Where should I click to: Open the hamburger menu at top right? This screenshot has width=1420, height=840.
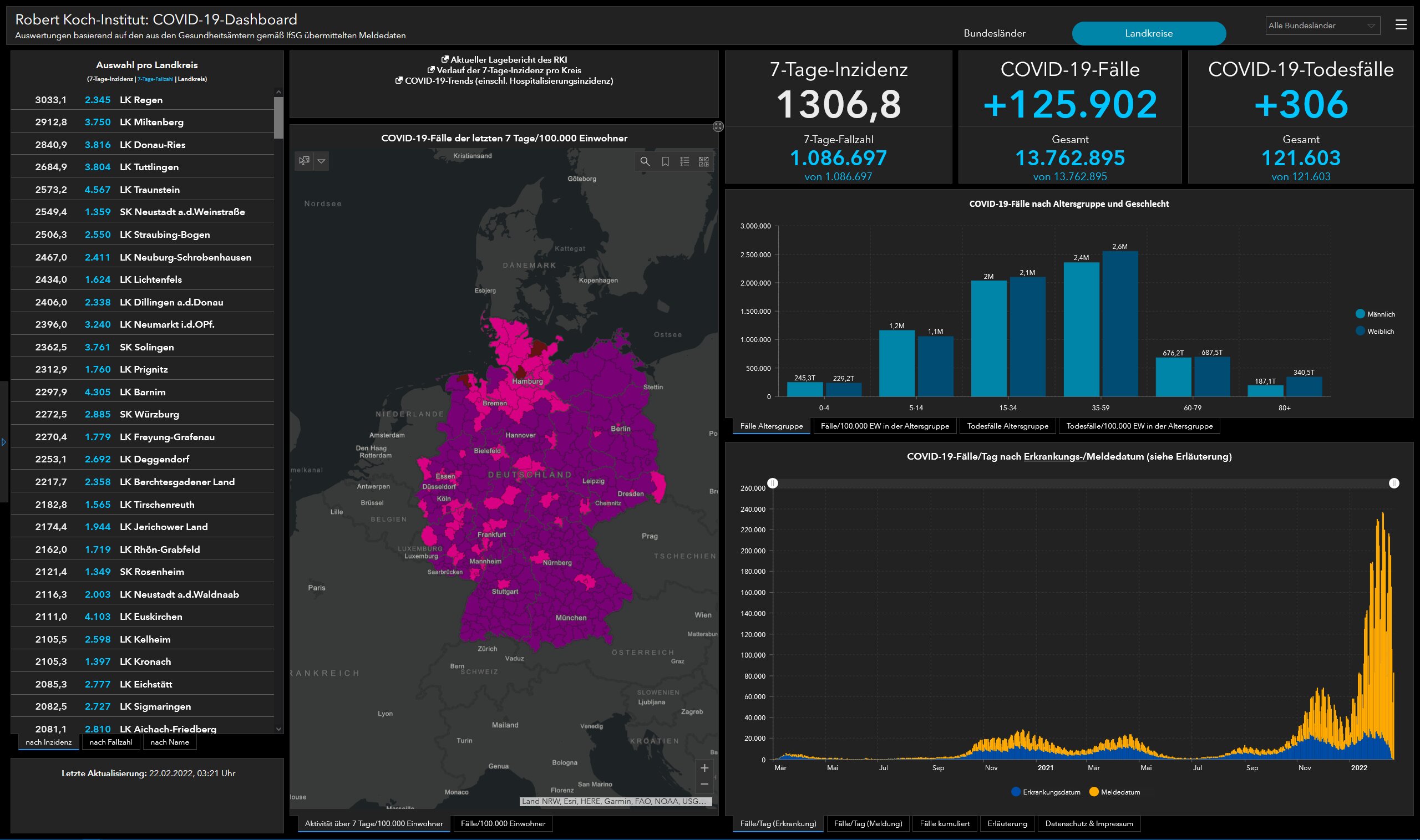(x=1401, y=24)
